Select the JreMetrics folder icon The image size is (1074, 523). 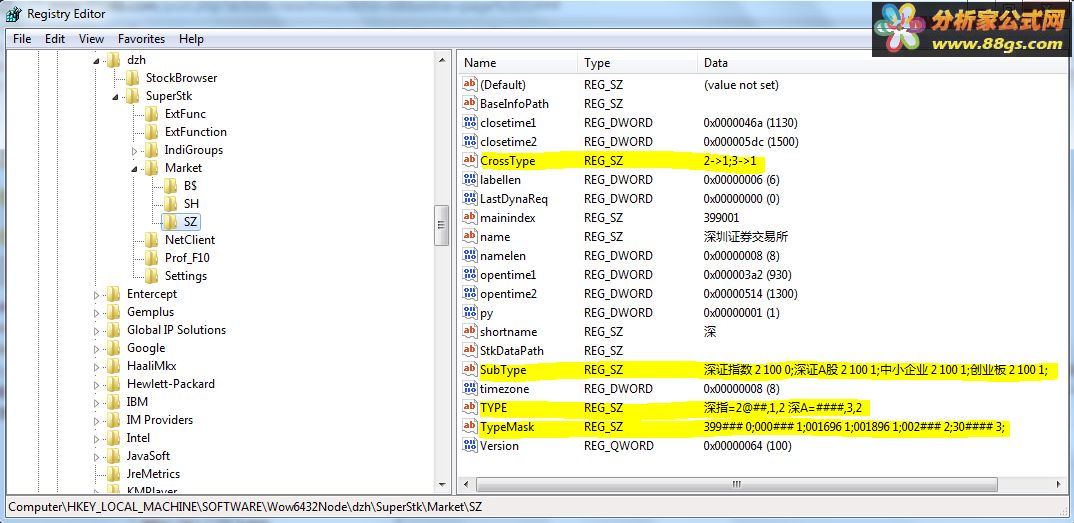pyautogui.click(x=114, y=474)
